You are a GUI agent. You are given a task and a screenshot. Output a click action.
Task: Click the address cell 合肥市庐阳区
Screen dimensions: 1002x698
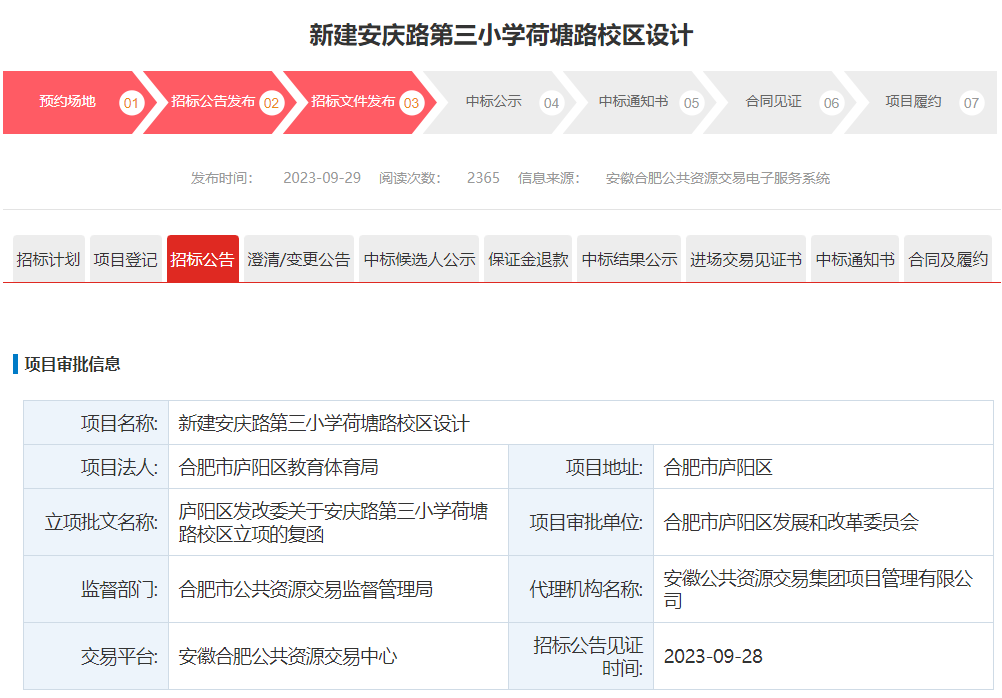coord(824,467)
